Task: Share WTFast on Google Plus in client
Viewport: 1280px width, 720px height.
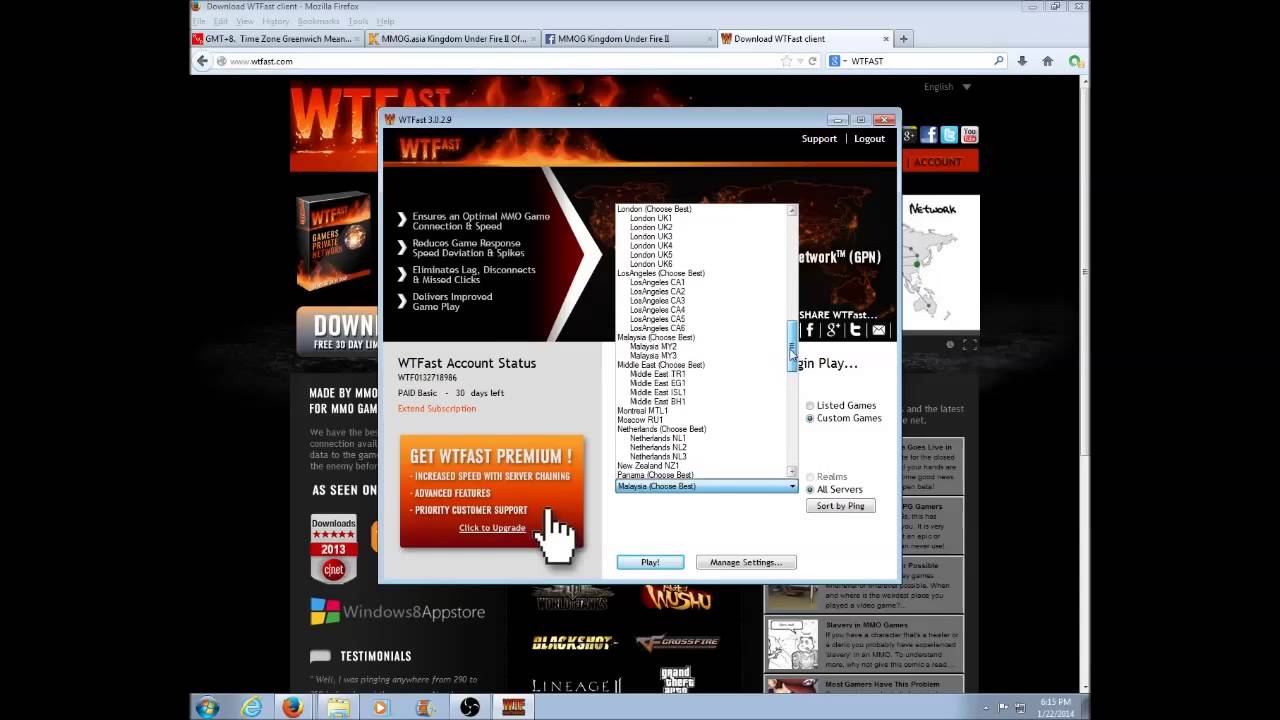Action: click(833, 330)
